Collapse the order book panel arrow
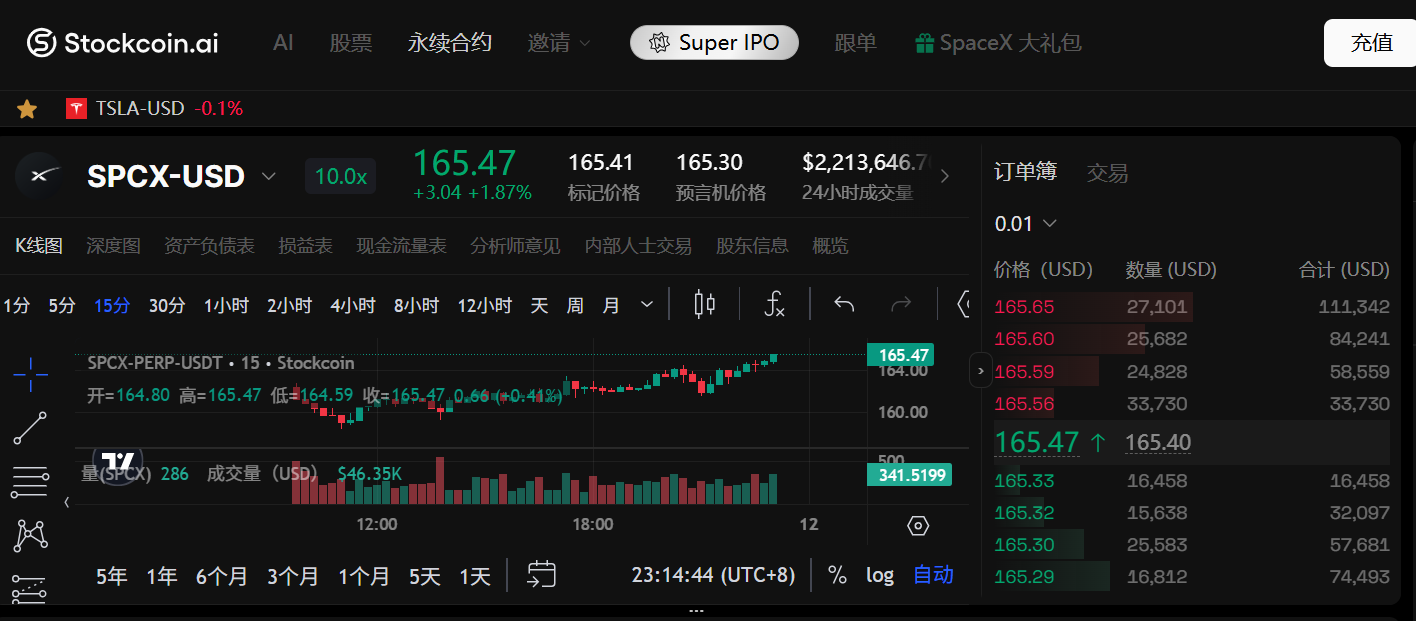Screen dimensions: 1416x621 (980, 370)
